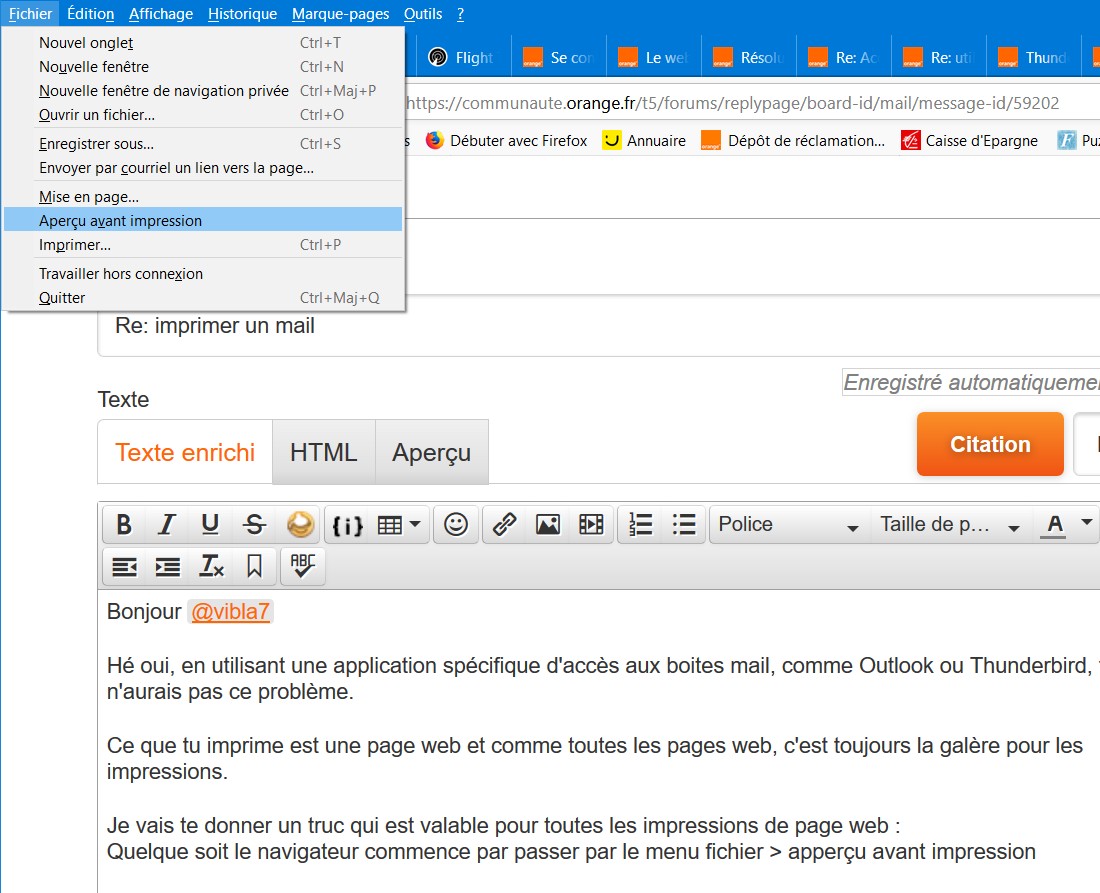Toggle underline formatting in editor

(210, 524)
